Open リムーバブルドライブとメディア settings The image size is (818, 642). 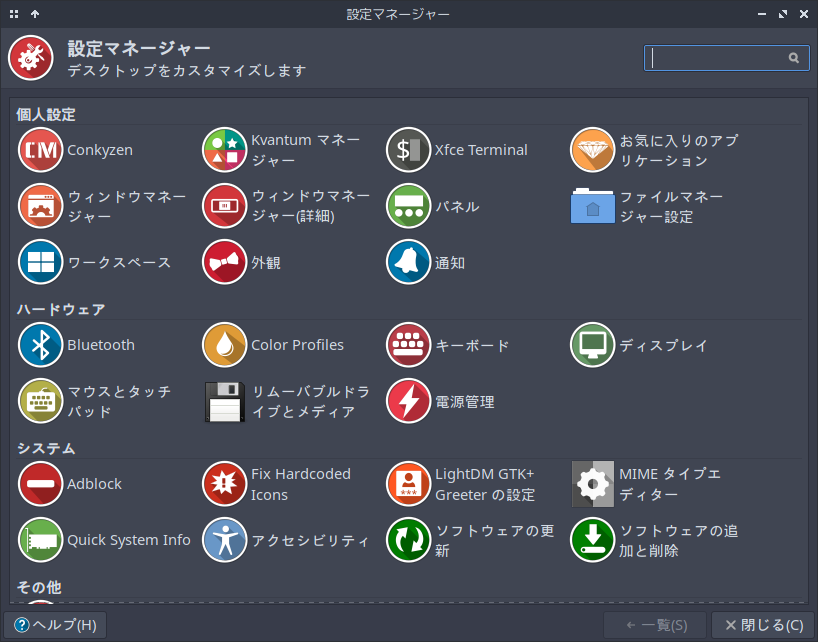286,401
